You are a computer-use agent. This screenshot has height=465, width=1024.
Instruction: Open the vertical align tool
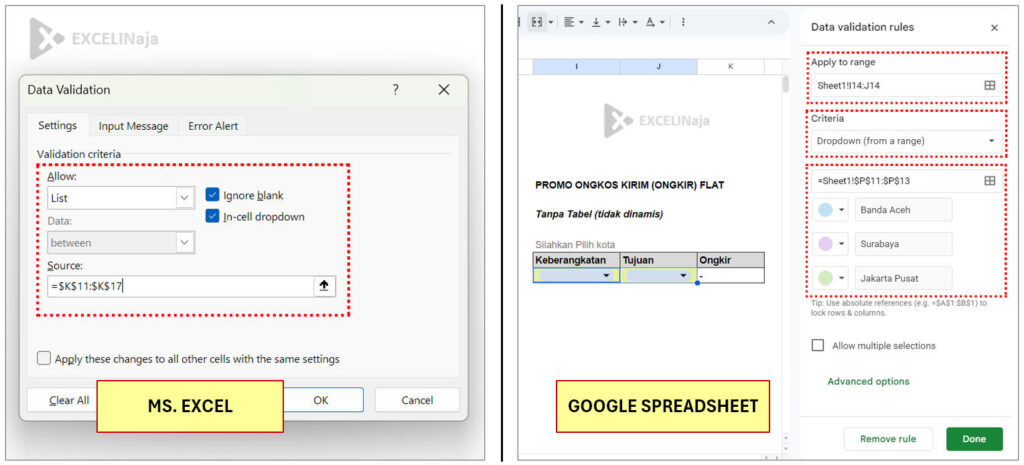pyautogui.click(x=599, y=22)
